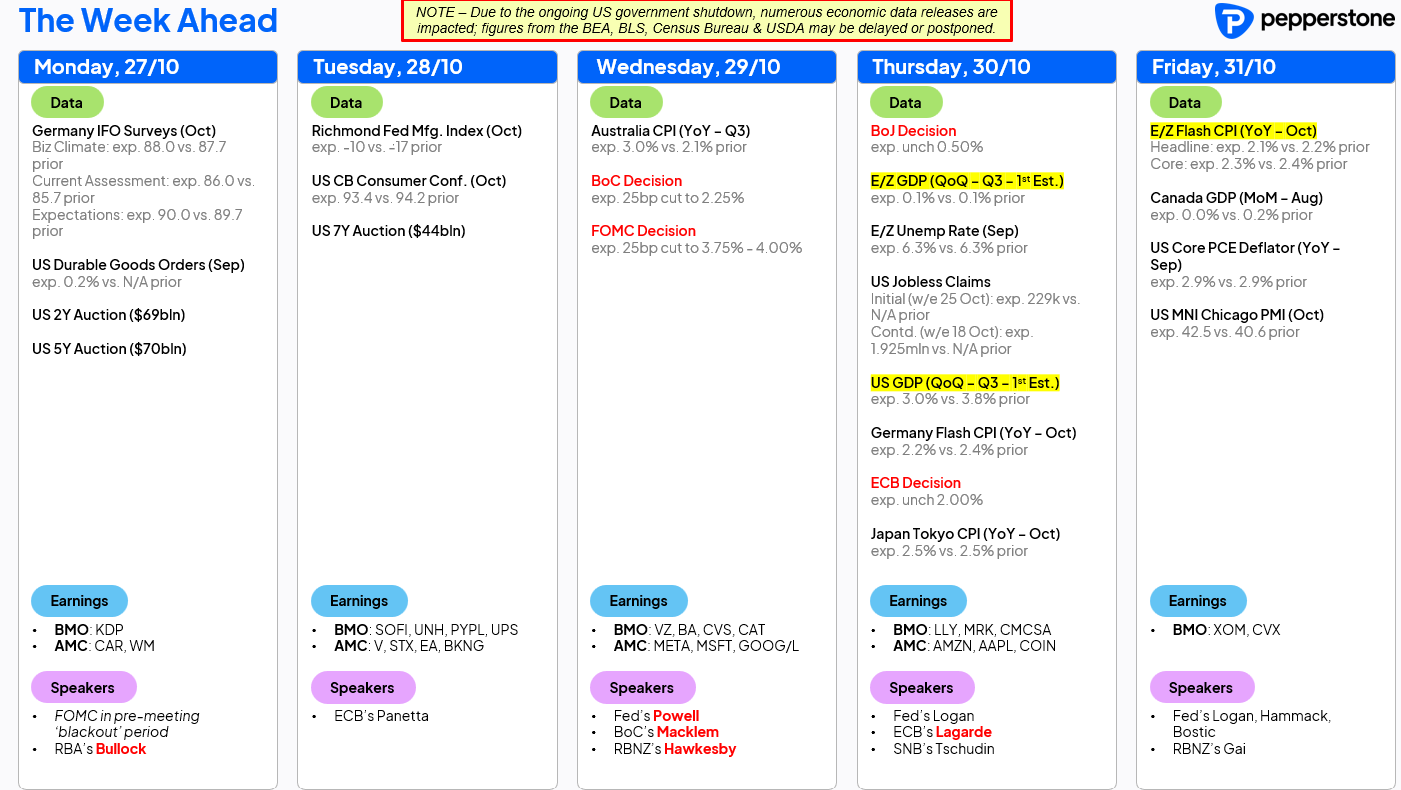
Task: Click 'E/Z Unemp Rate (Sep)'
Action: 945,231
